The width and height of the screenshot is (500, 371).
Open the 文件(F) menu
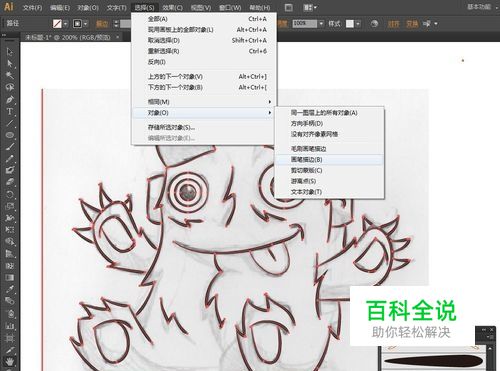32,7
